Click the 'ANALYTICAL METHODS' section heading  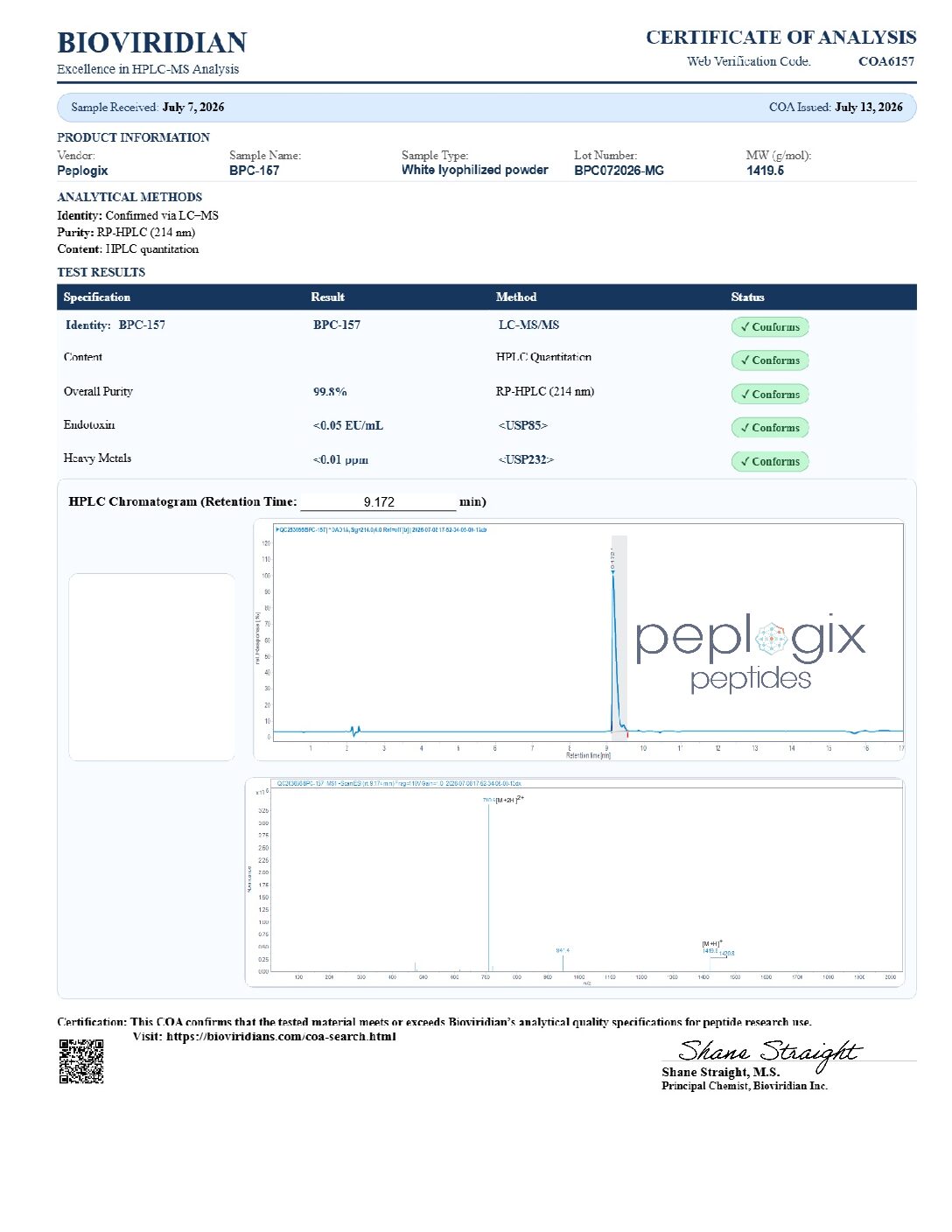pyautogui.click(x=129, y=197)
